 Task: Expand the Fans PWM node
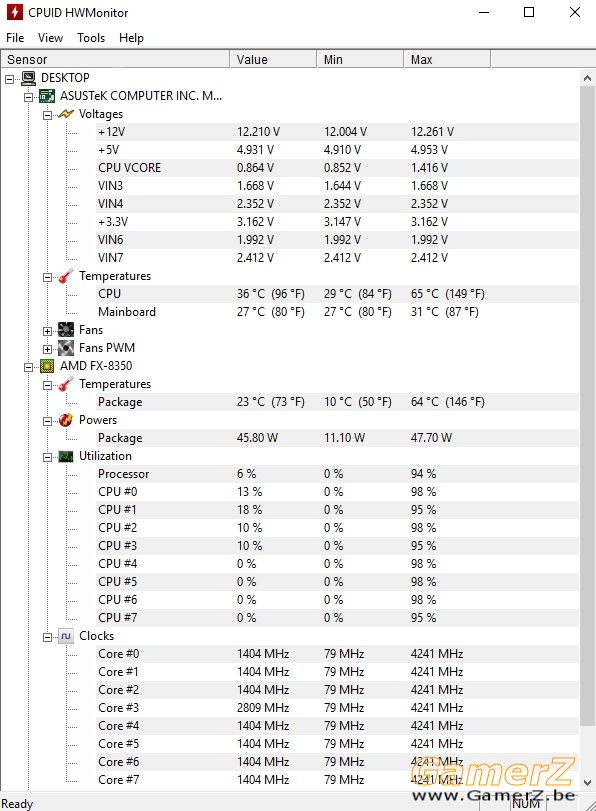point(48,349)
